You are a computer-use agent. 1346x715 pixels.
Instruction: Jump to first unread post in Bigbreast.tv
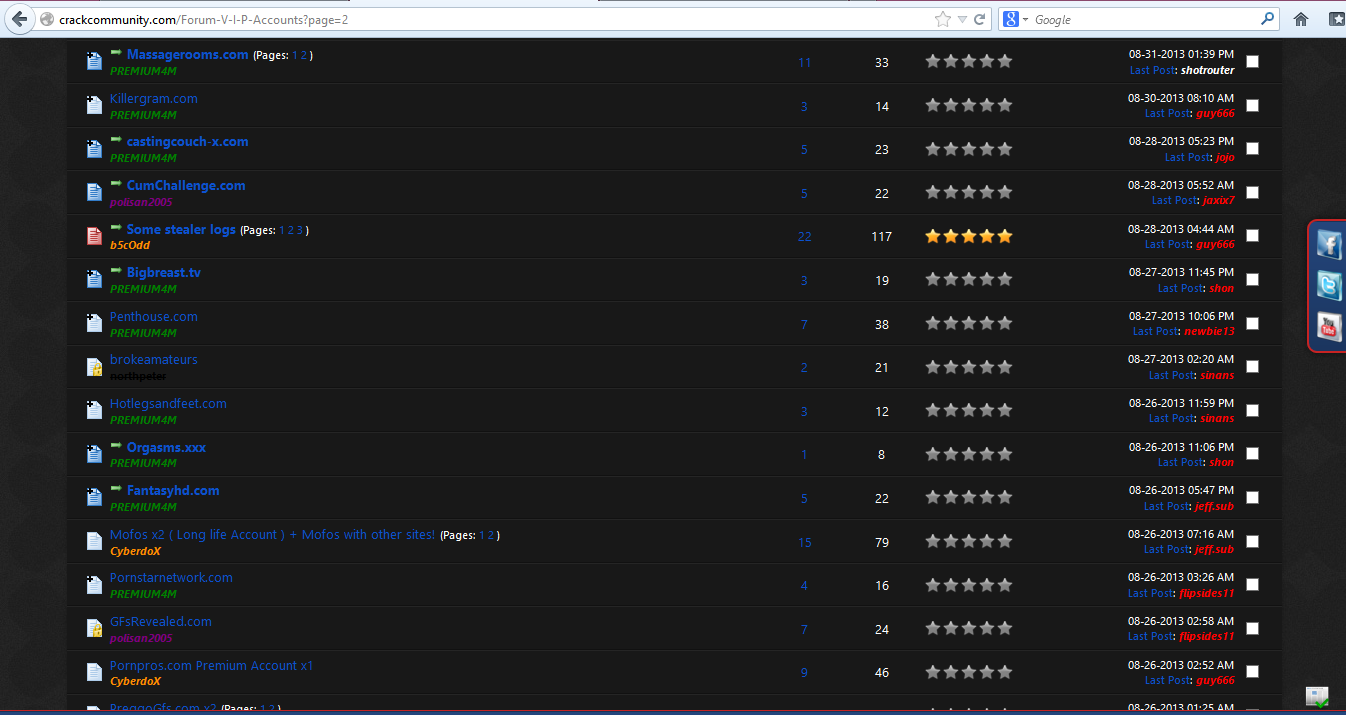[116, 270]
